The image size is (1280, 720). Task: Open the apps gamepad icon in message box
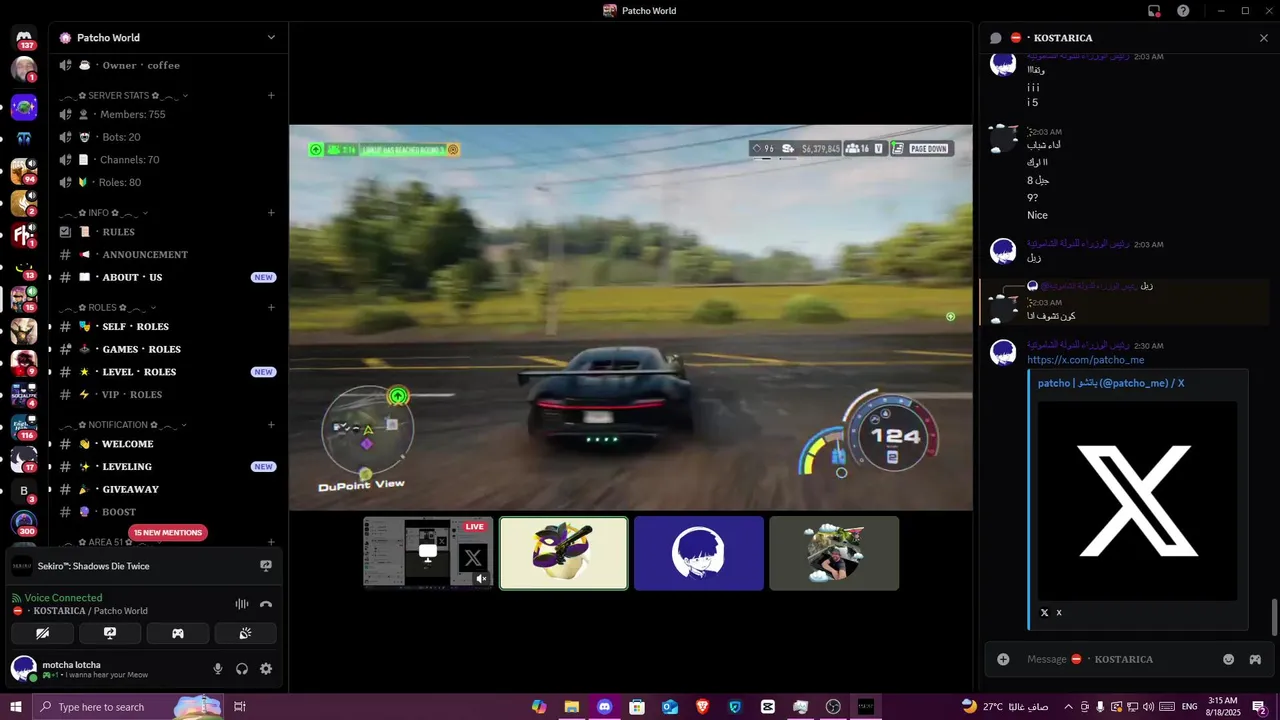(x=1255, y=659)
